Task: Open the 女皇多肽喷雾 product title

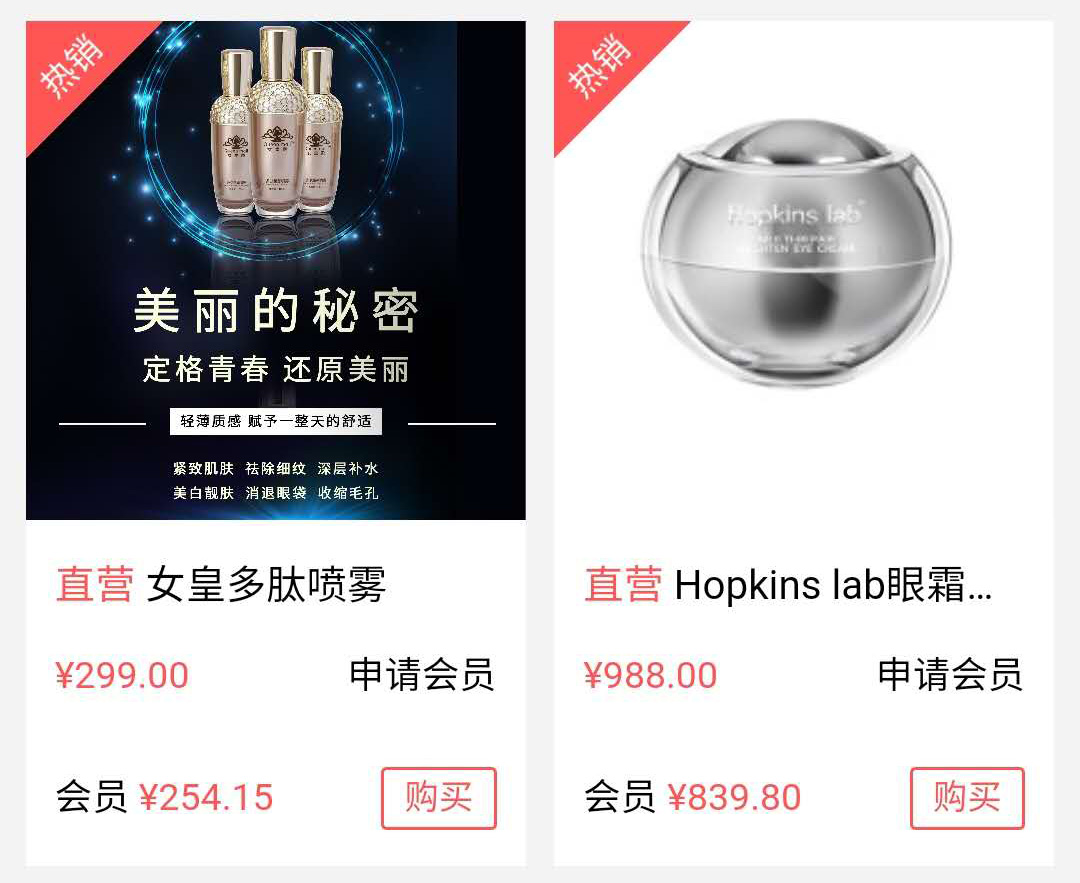Action: click(x=266, y=584)
